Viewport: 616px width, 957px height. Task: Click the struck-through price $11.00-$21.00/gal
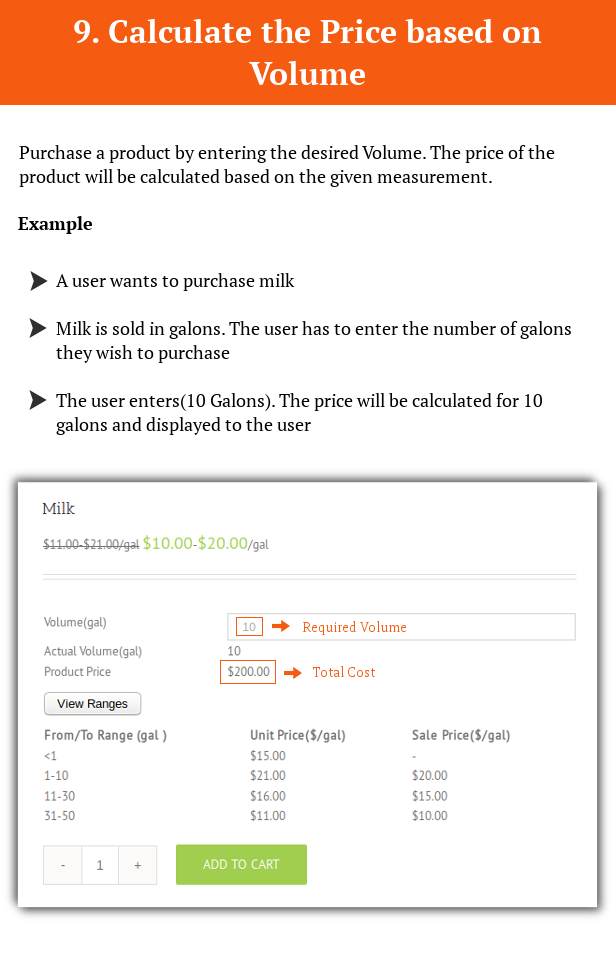click(x=91, y=544)
